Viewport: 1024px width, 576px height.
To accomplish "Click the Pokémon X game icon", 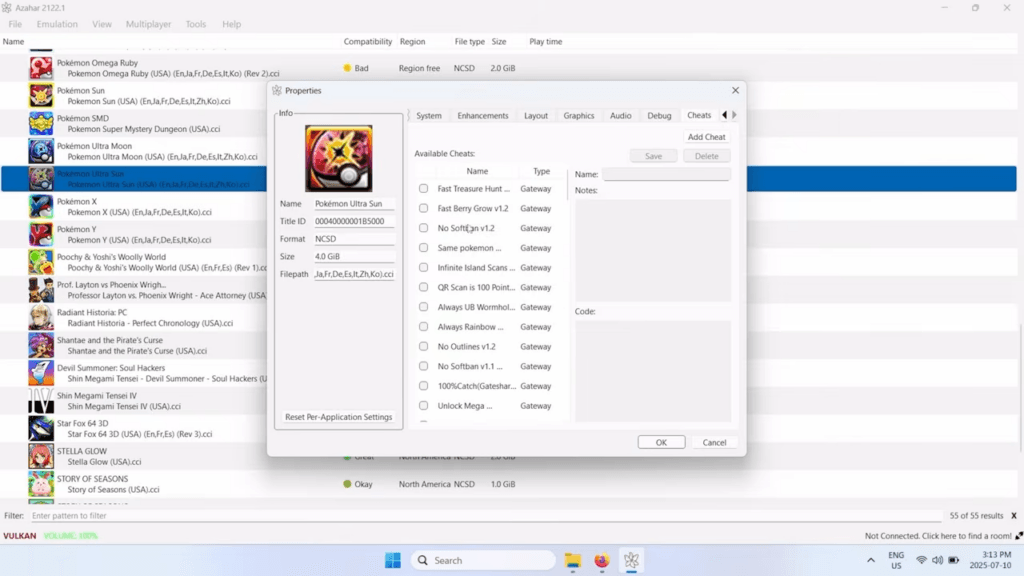I will 40,206.
